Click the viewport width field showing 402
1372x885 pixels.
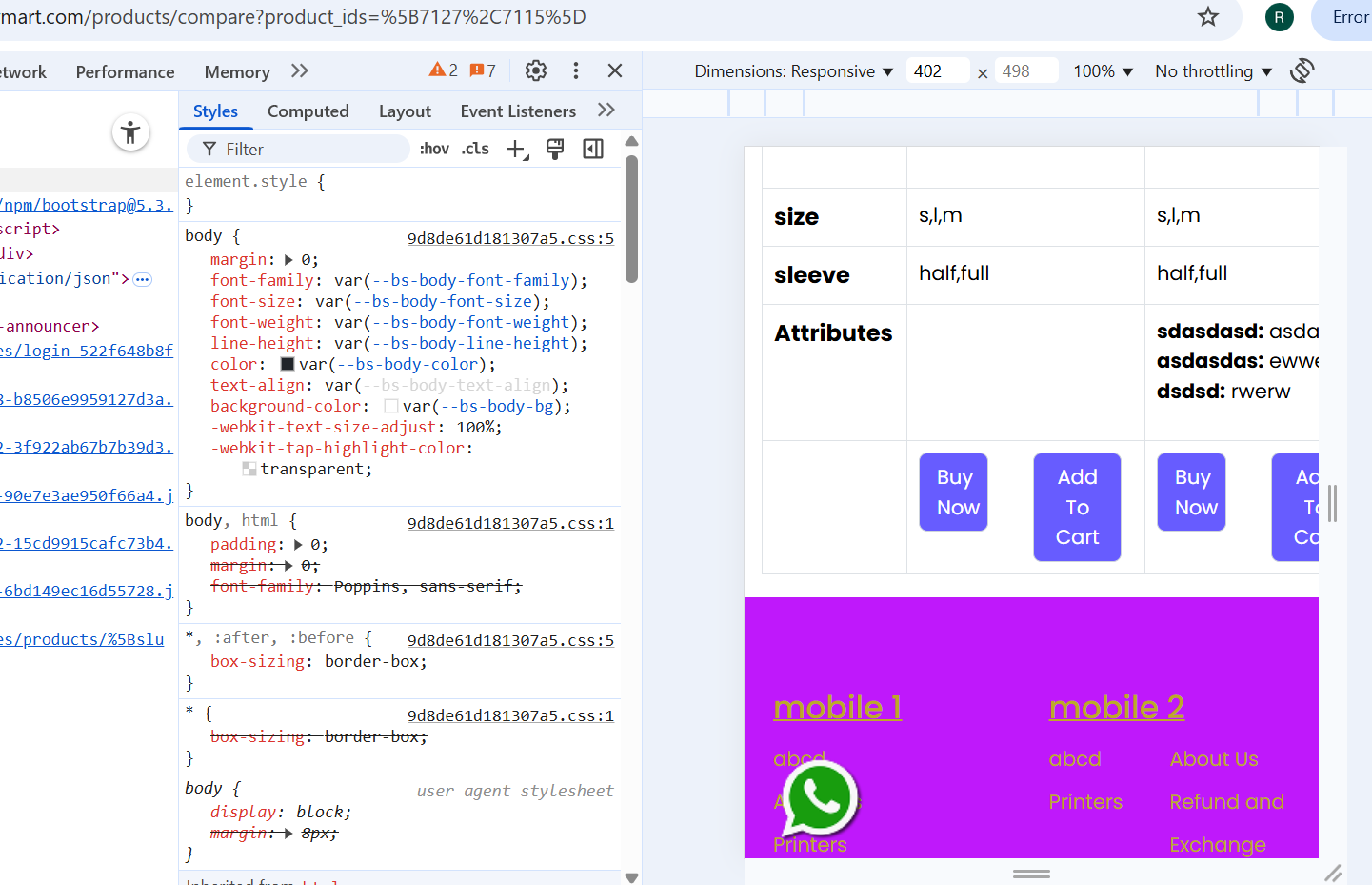coord(937,71)
